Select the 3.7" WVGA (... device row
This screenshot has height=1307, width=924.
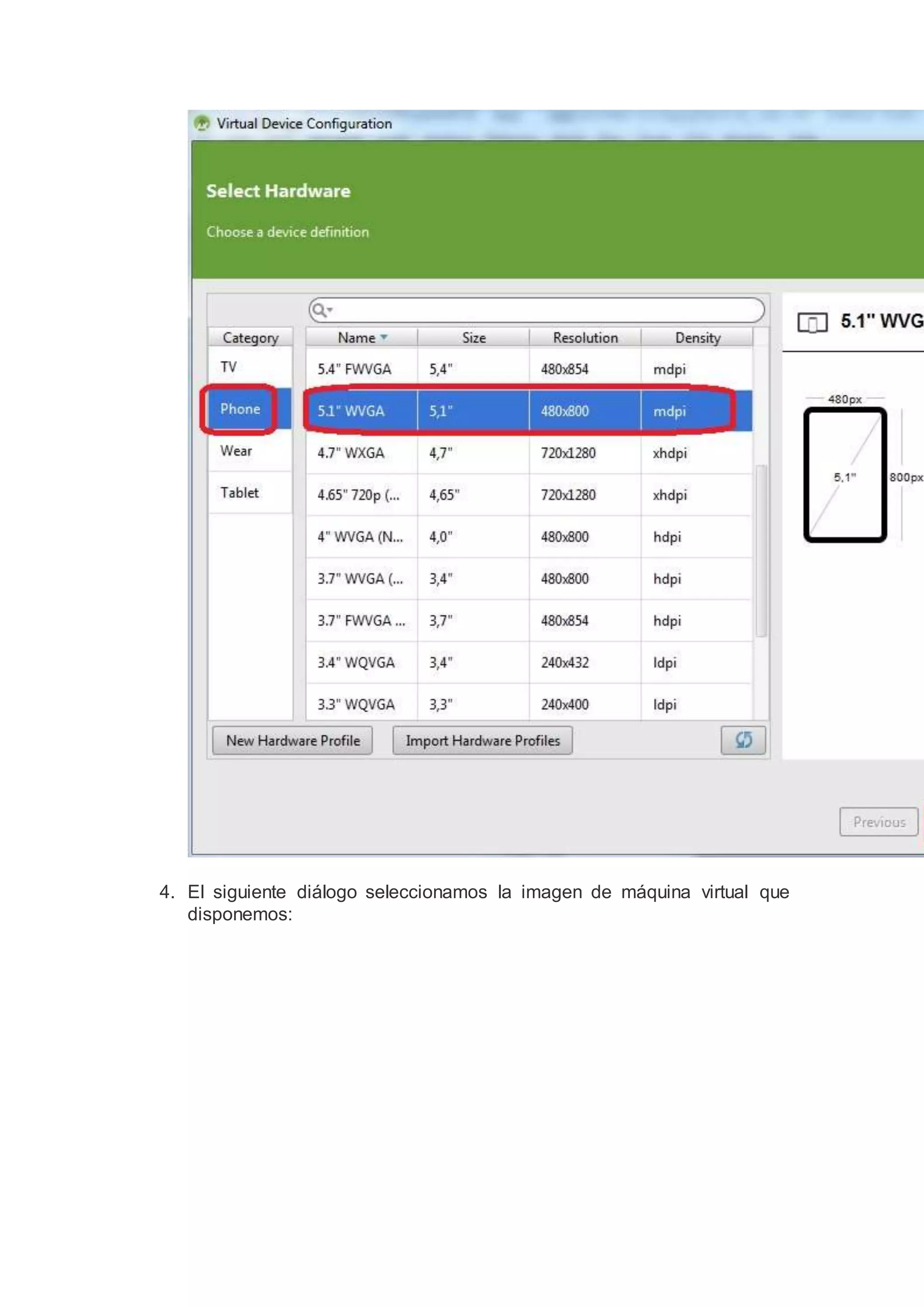(529, 579)
